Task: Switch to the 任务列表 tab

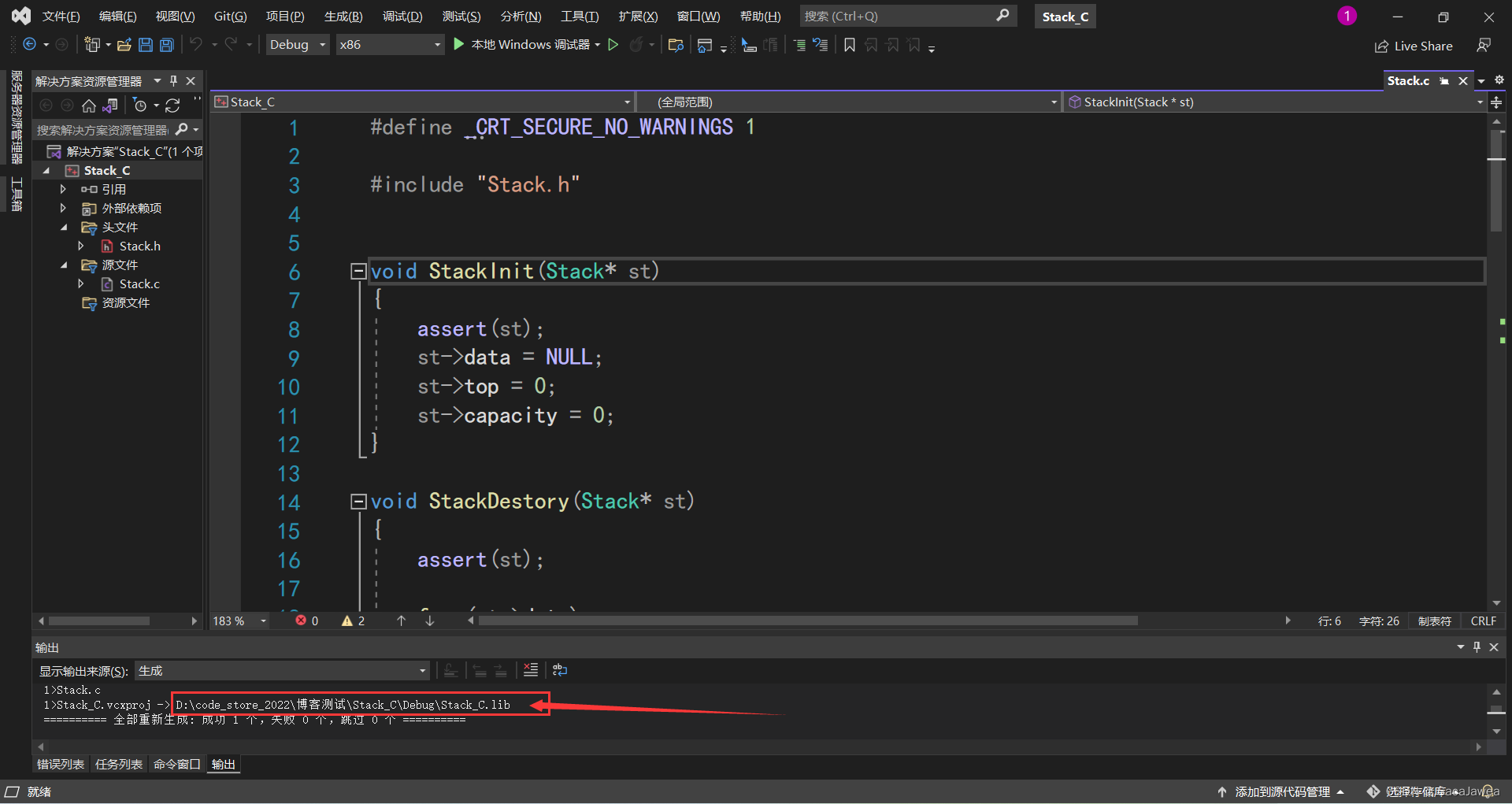Action: coord(119,764)
